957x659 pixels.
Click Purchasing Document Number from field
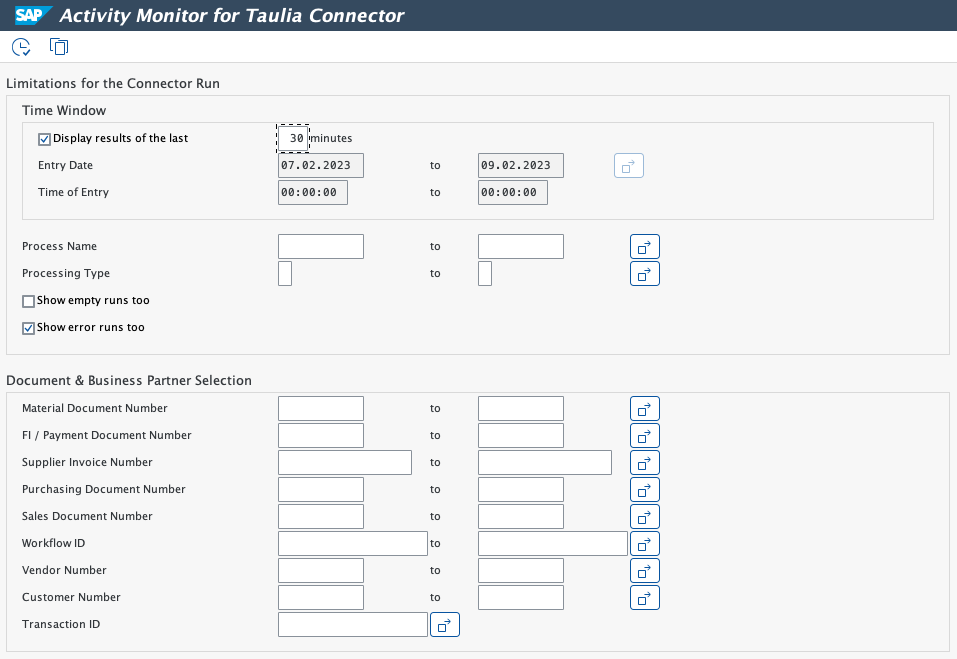321,489
